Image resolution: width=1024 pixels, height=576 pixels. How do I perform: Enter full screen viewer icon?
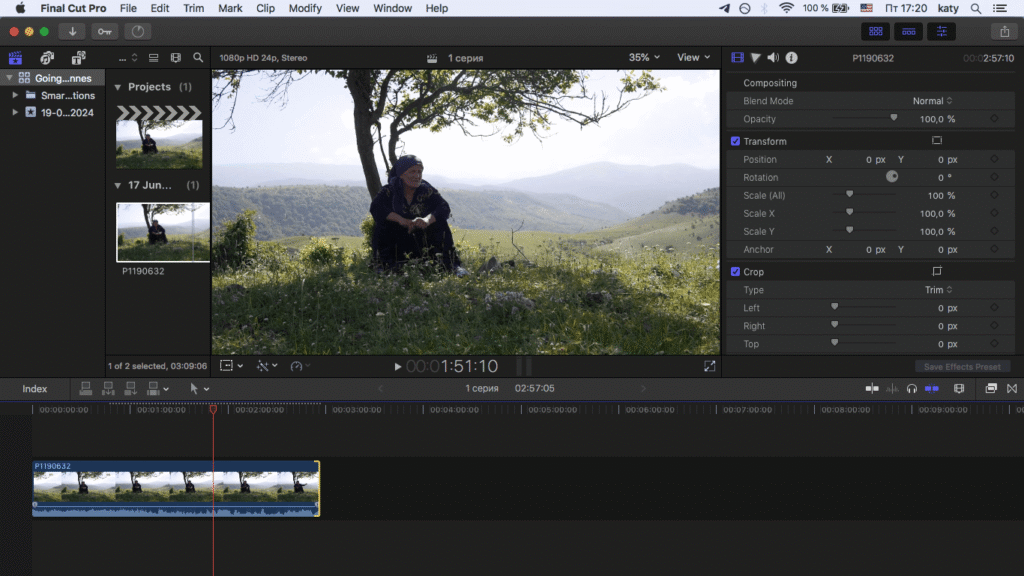pos(710,366)
